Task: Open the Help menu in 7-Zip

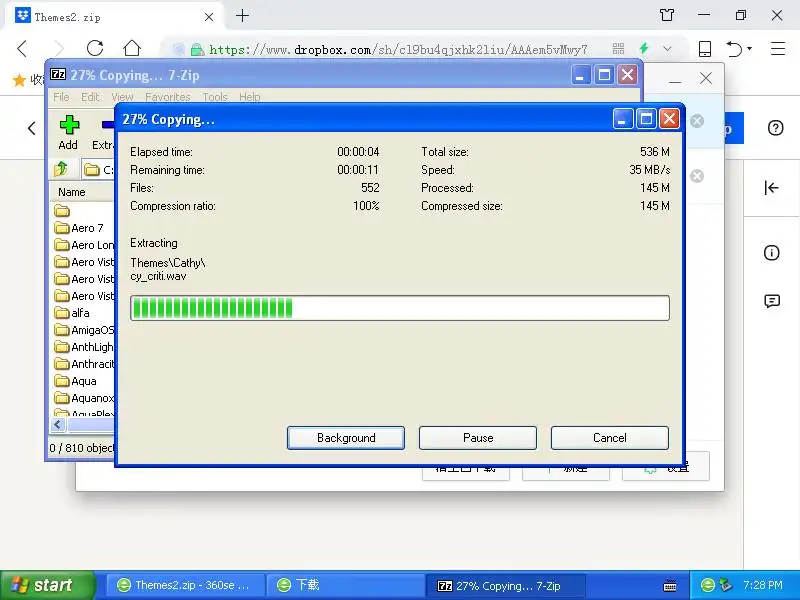Action: (249, 97)
